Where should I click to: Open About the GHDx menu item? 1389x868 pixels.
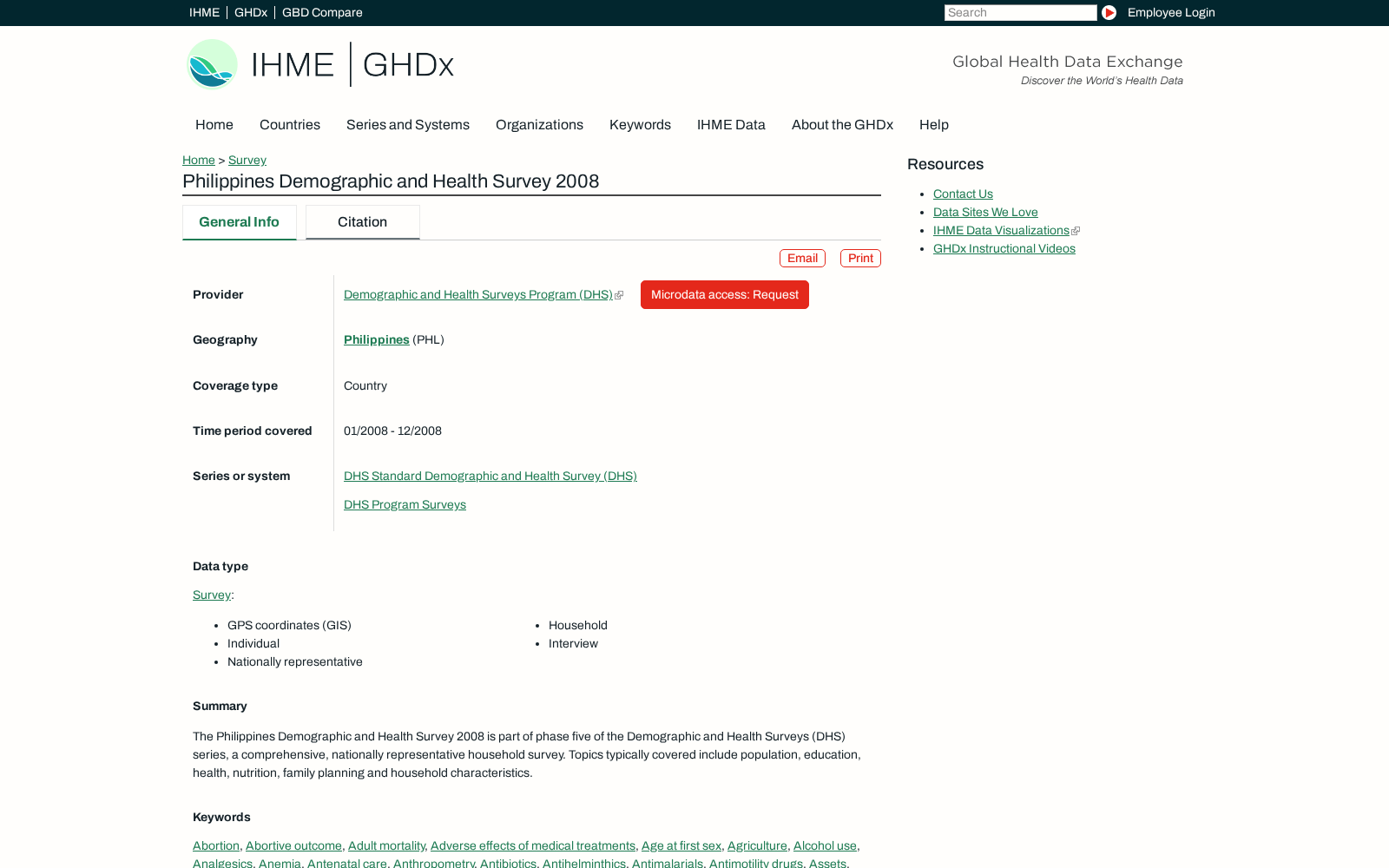[x=842, y=125]
